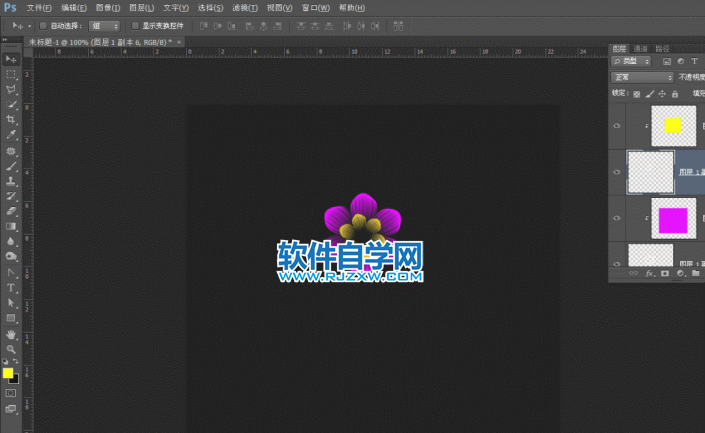
Task: Open the black background color swatch
Action: (x=15, y=380)
